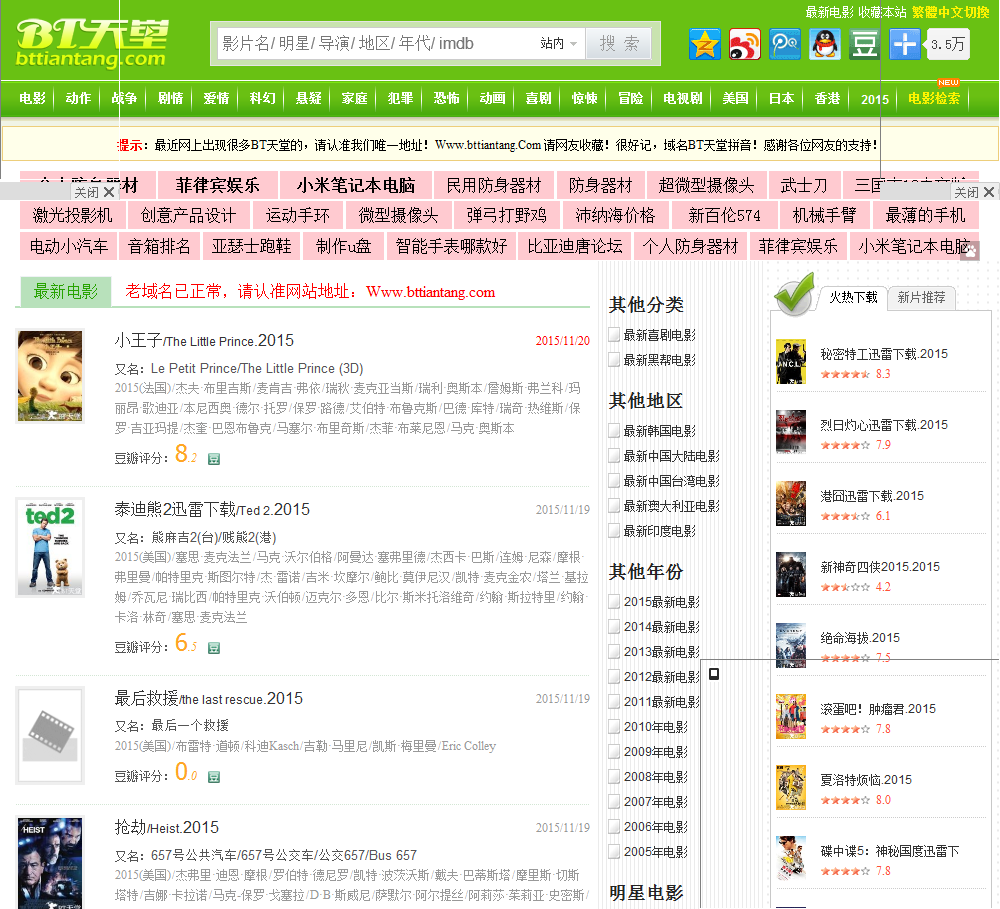This screenshot has width=1000, height=909.
Task: Click the 搜索 search button
Action: (x=619, y=43)
